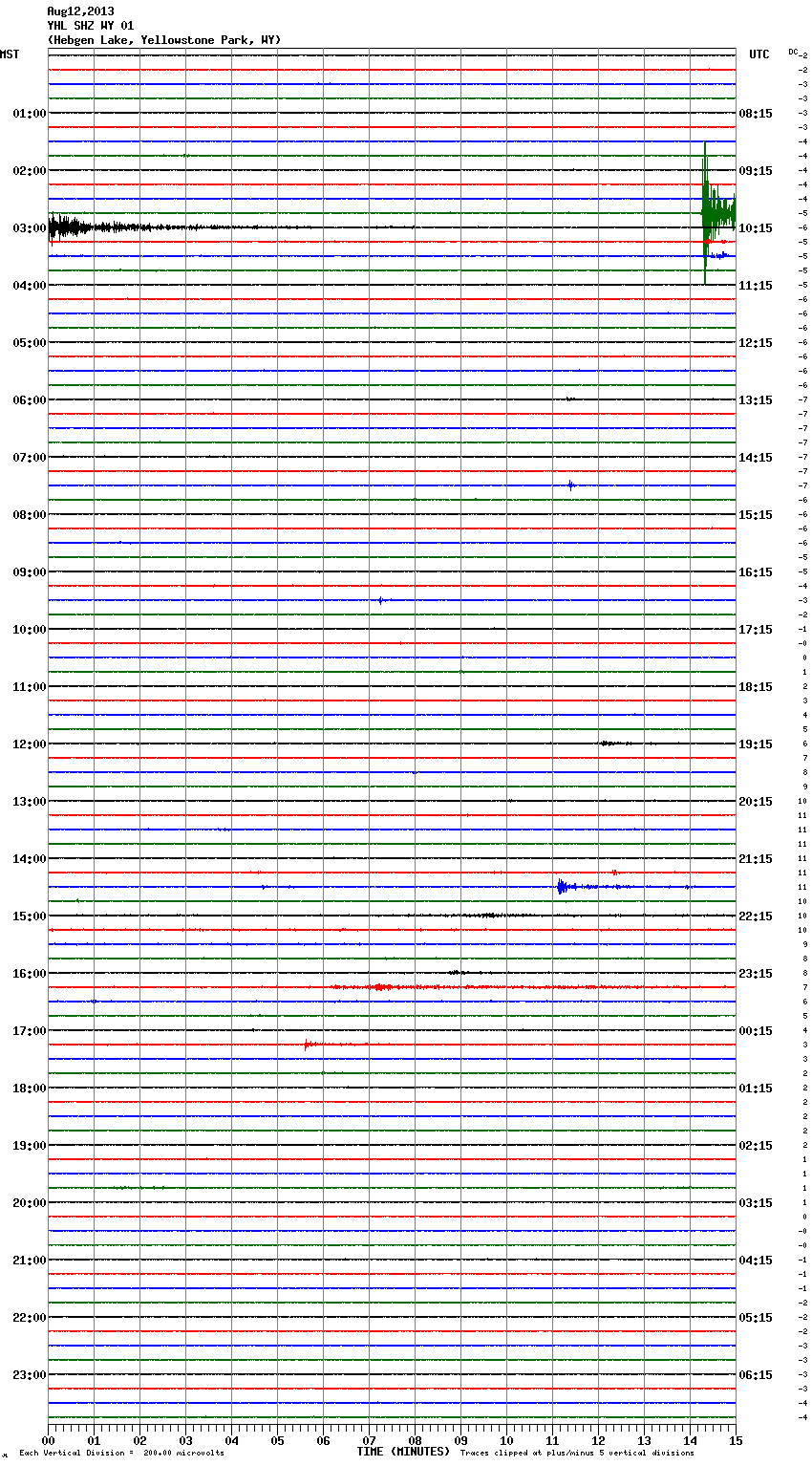Select the 10:00 MST time label

tap(30, 630)
